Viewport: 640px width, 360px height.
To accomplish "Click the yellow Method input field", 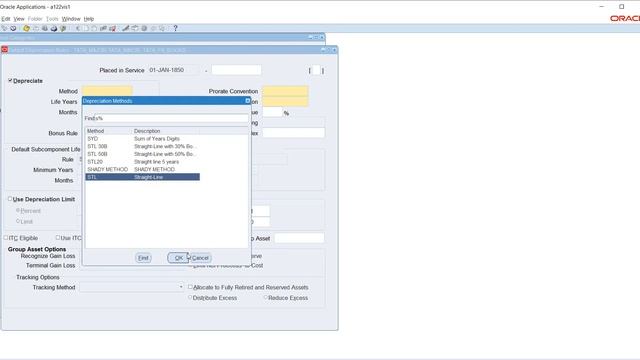I will coord(107,91).
